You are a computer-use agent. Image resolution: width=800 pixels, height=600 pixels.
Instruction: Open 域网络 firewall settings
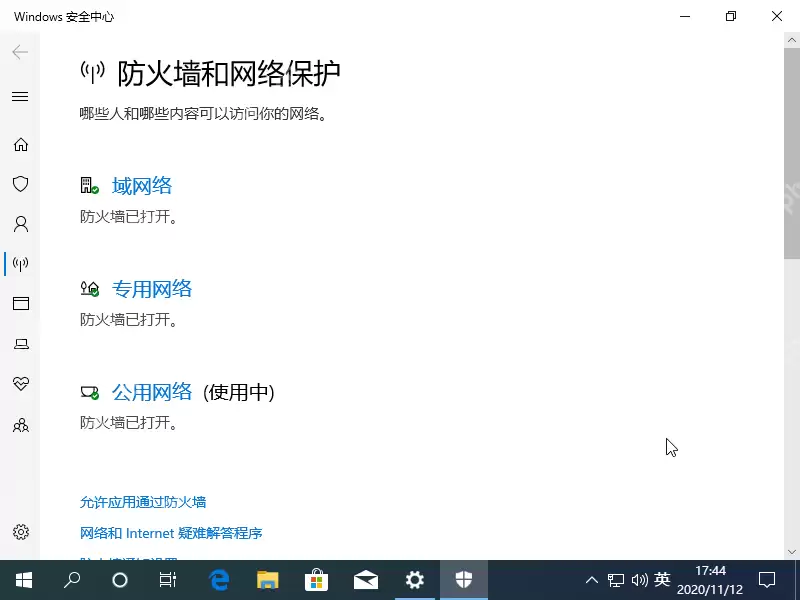[x=142, y=185]
